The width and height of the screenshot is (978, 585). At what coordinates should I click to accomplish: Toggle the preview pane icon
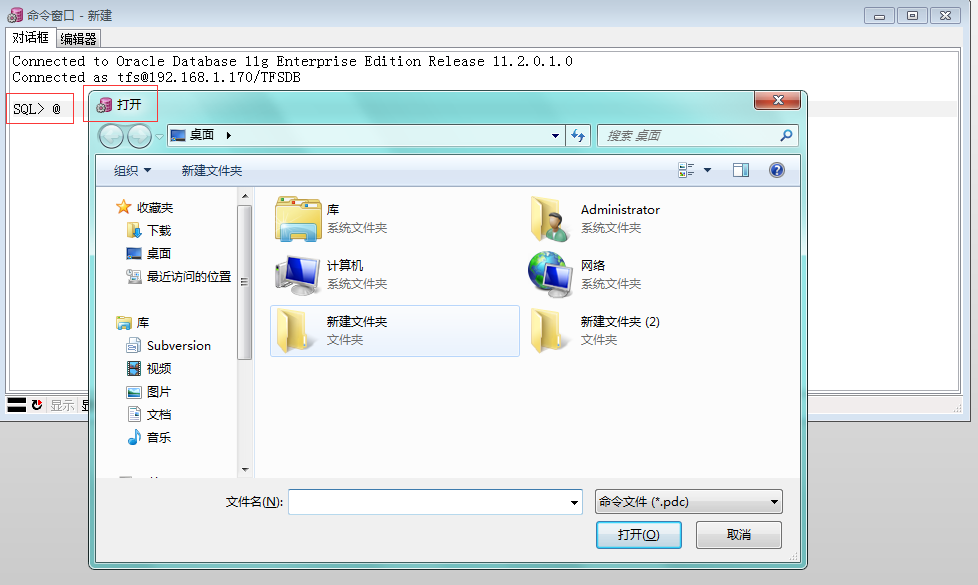pos(741,170)
